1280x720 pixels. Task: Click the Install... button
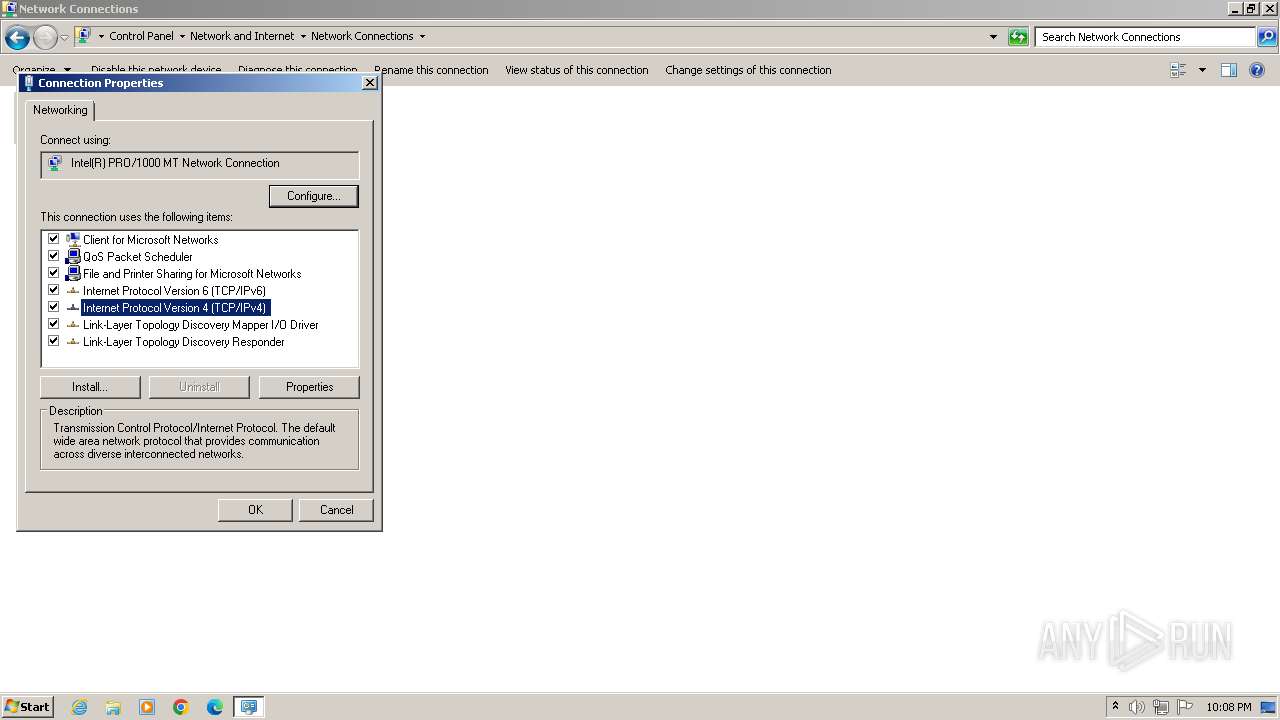[x=90, y=387]
